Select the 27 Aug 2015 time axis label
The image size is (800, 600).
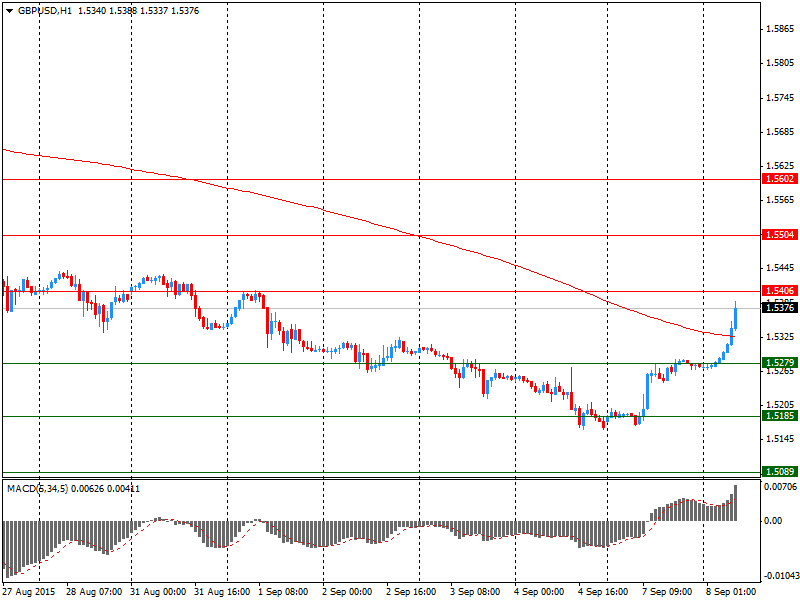[x=29, y=592]
